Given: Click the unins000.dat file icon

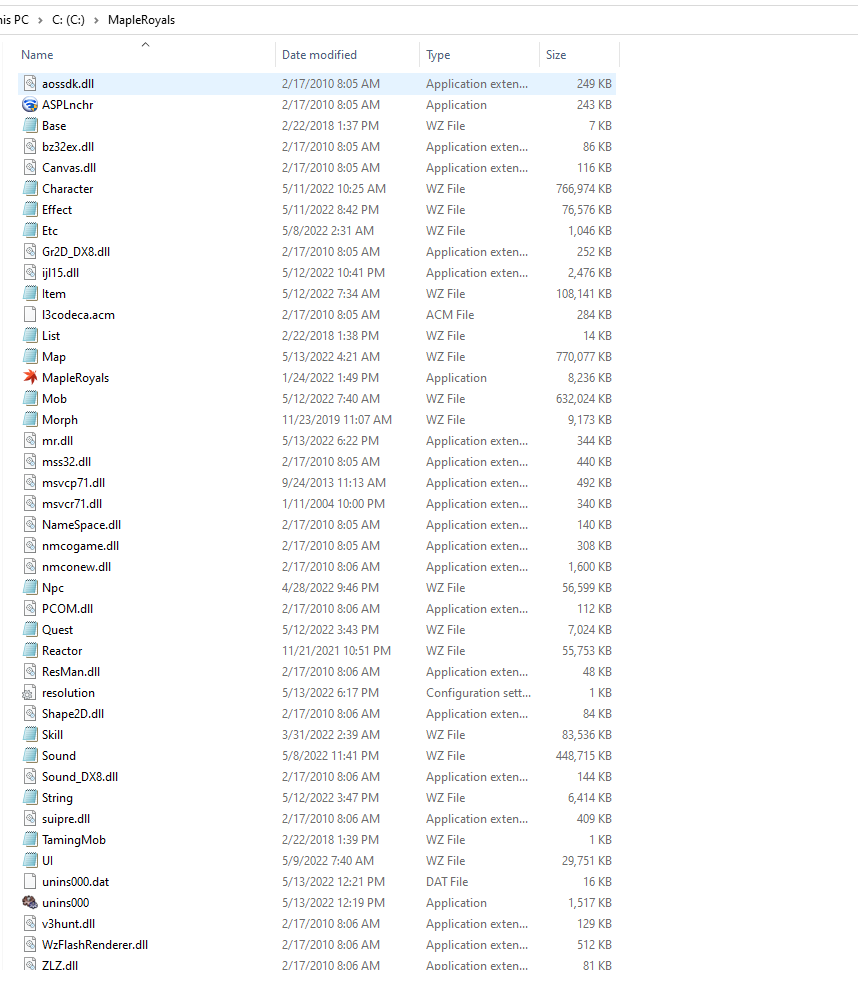Looking at the screenshot, I should pyautogui.click(x=30, y=882).
